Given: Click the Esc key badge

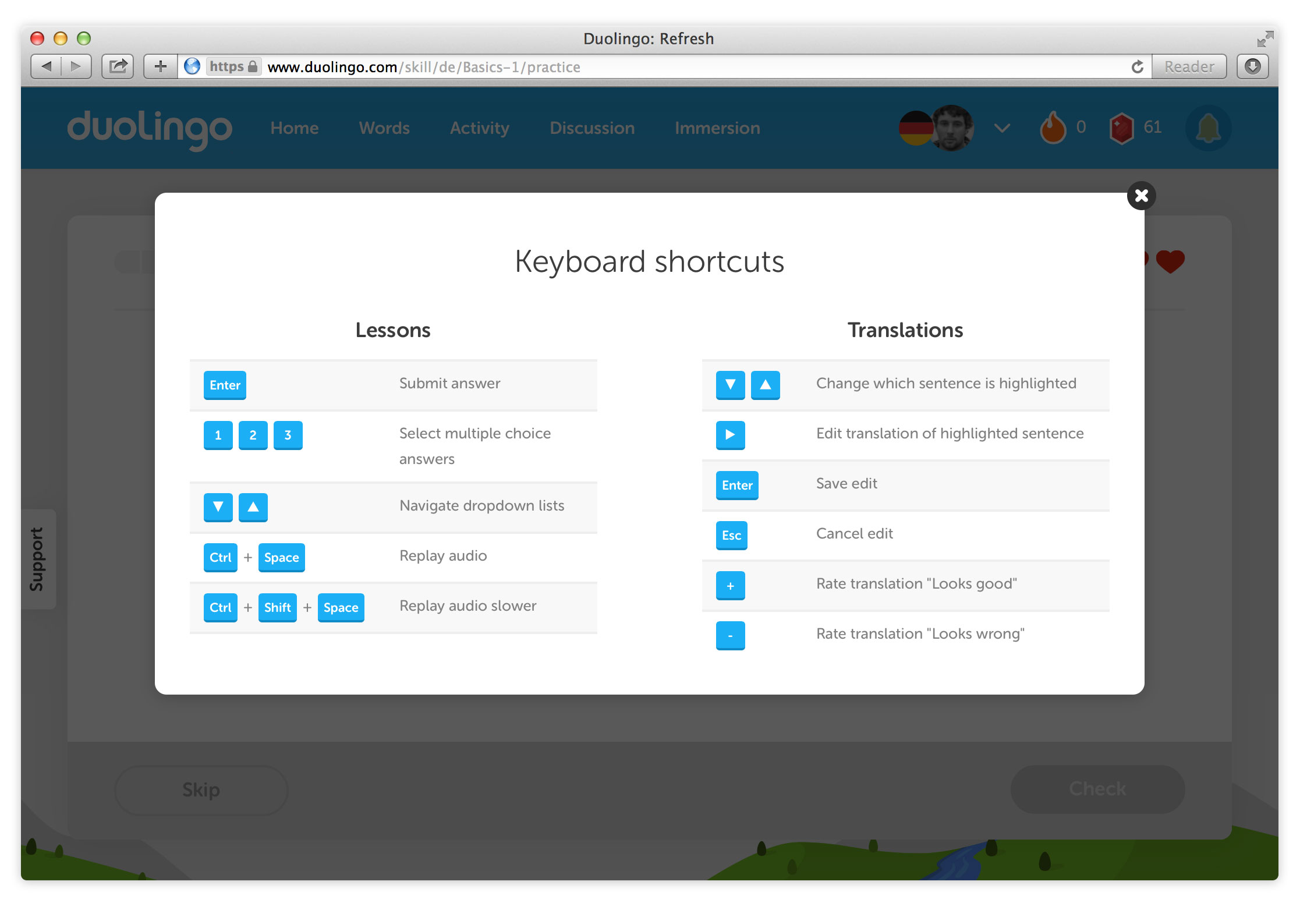Looking at the screenshot, I should [732, 536].
